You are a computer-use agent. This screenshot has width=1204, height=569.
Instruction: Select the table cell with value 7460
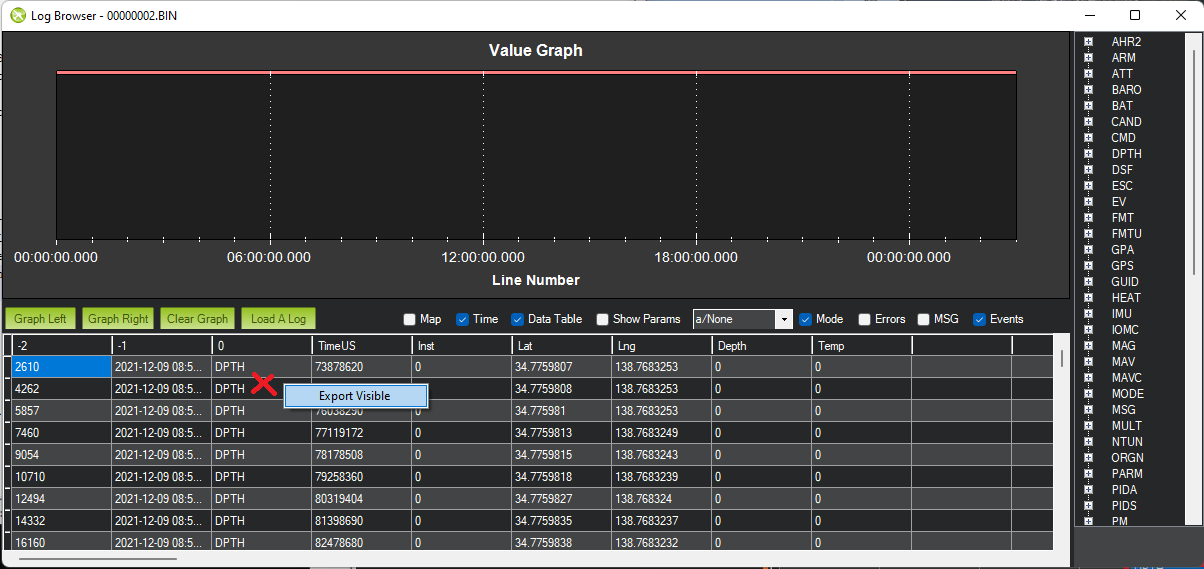[x=60, y=433]
